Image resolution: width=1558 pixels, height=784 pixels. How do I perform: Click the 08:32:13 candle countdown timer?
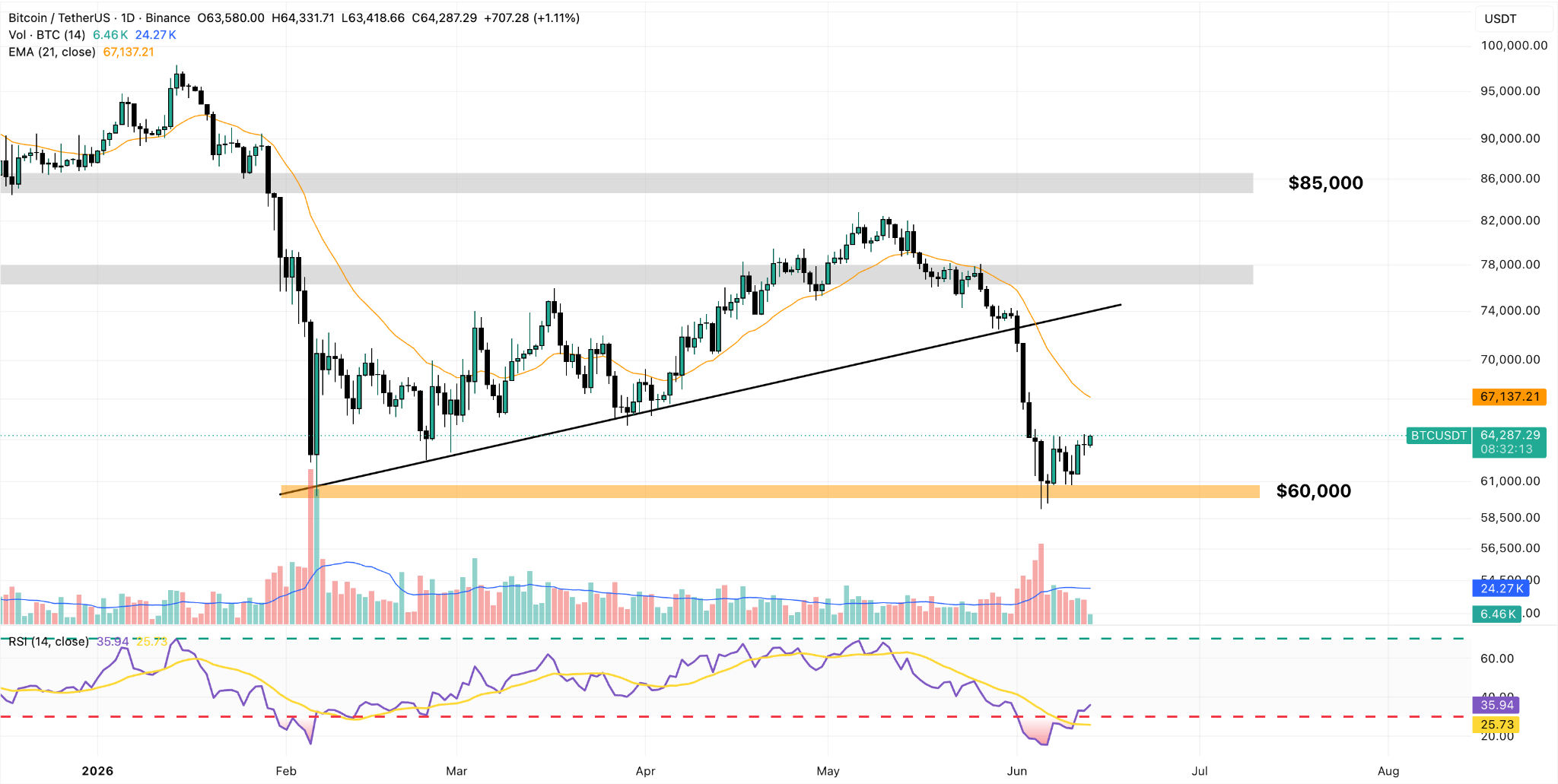pyautogui.click(x=1506, y=449)
